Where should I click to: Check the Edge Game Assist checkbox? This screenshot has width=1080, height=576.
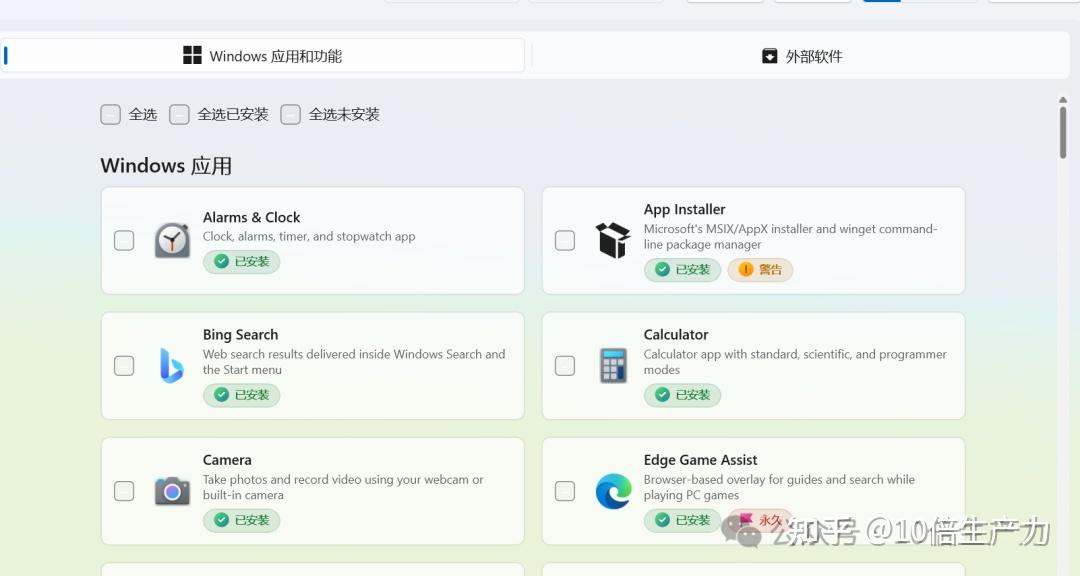pos(565,491)
